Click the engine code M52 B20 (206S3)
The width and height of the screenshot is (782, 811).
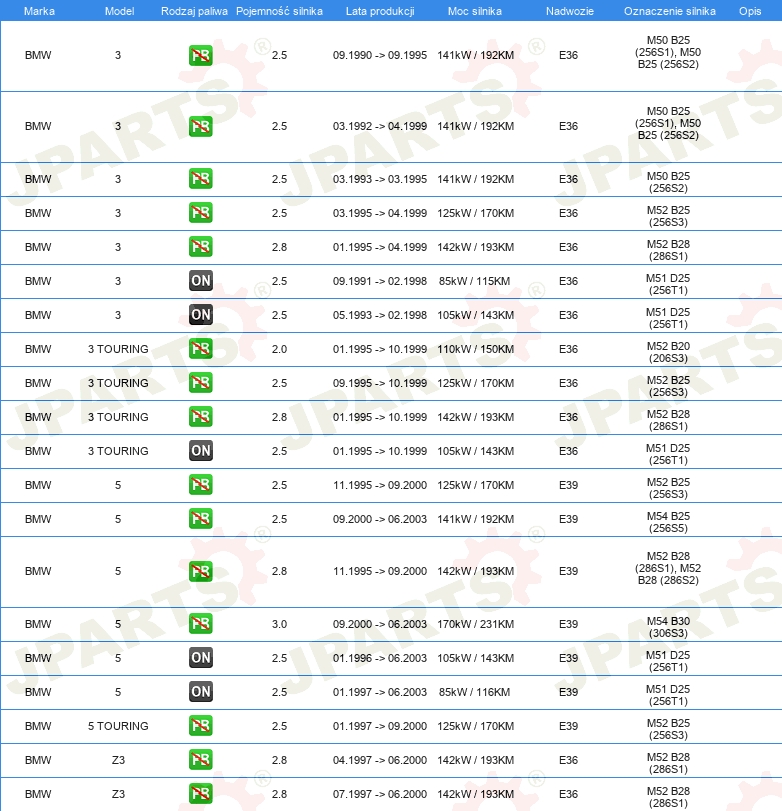668,352
